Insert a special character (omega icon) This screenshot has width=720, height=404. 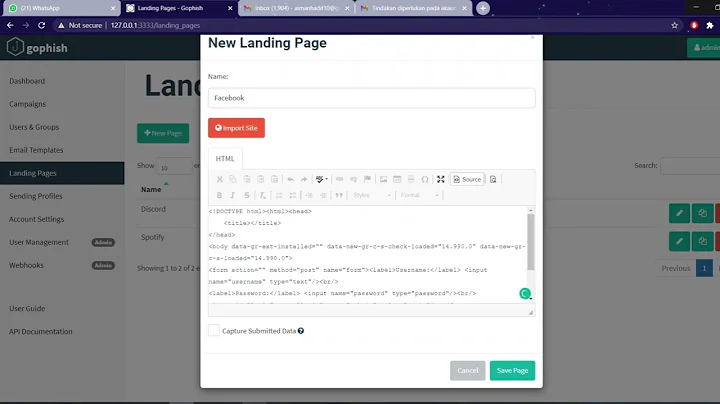coord(425,180)
